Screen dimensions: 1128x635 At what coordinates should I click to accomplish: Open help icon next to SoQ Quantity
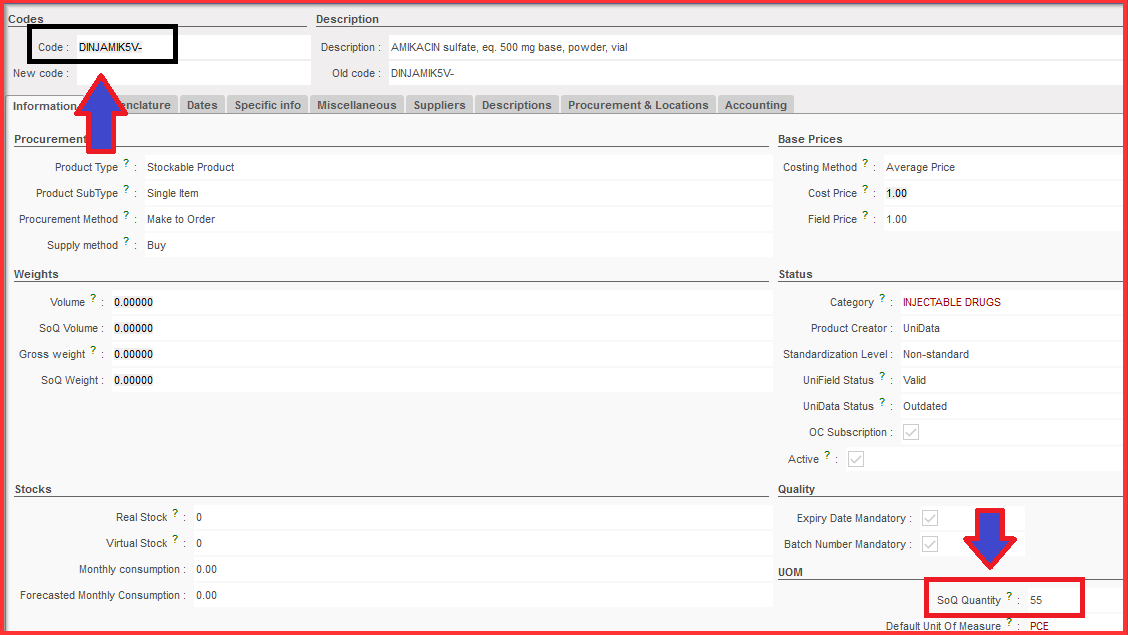point(1009,597)
